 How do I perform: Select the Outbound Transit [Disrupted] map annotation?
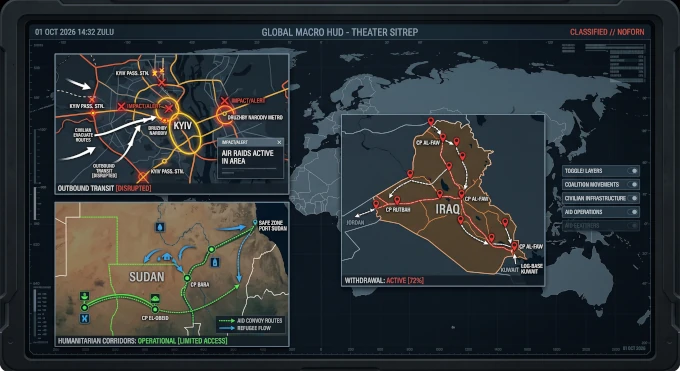[105, 171]
